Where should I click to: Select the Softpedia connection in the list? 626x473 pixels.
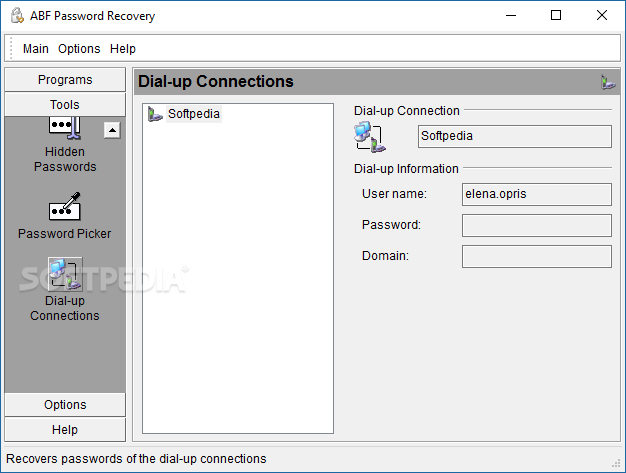[194, 114]
